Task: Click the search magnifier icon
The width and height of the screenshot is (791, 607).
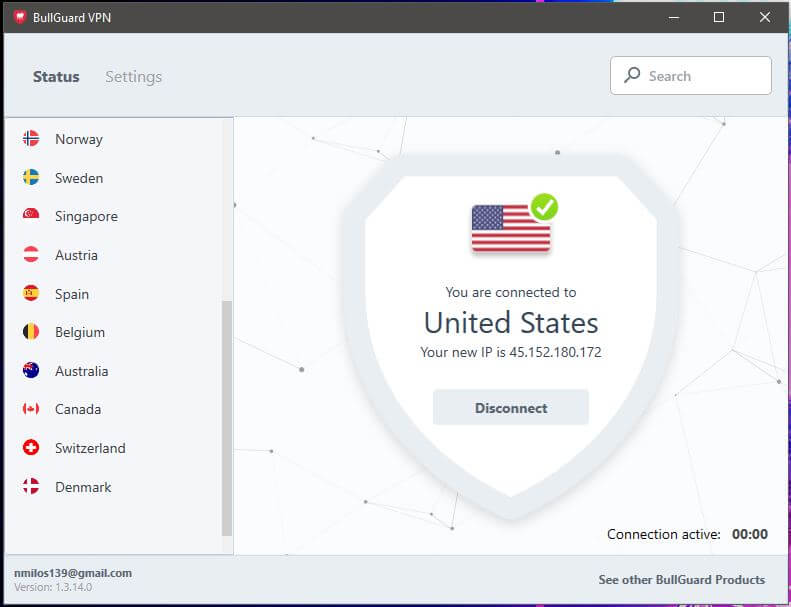Action: pos(632,76)
